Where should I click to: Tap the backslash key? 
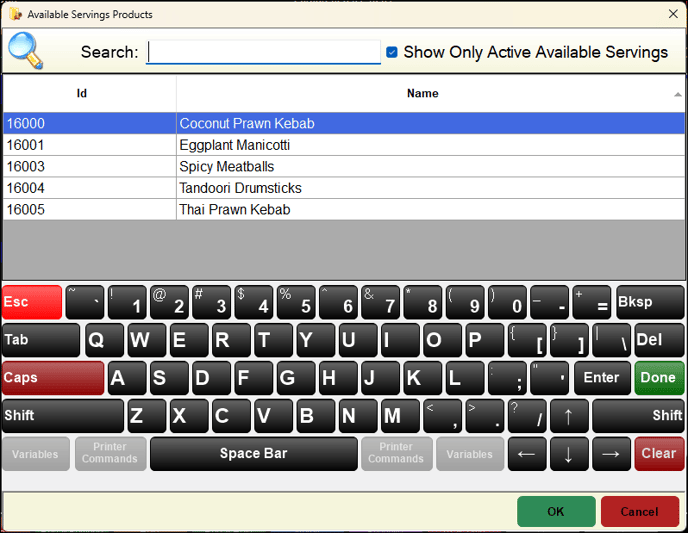(x=611, y=340)
